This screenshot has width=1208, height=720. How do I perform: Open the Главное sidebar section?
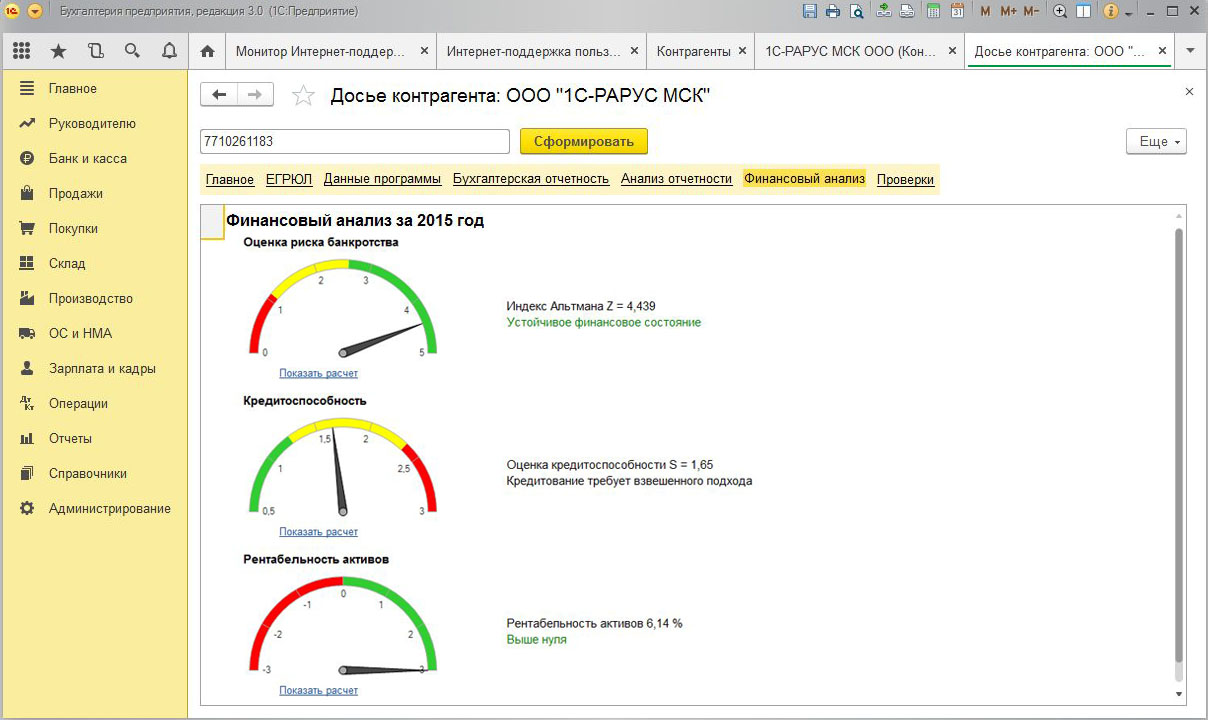[x=94, y=89]
